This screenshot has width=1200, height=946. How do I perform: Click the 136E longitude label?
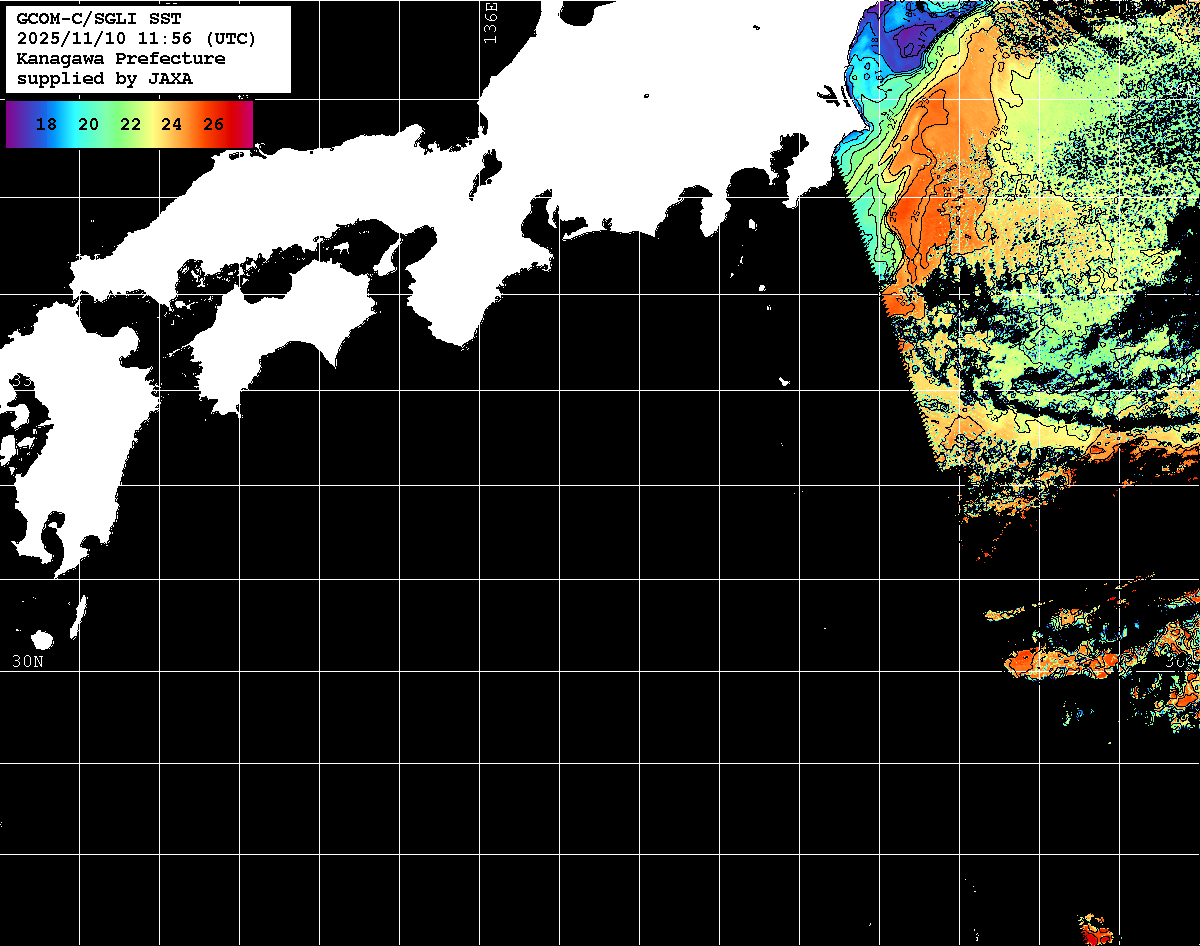tap(490, 20)
